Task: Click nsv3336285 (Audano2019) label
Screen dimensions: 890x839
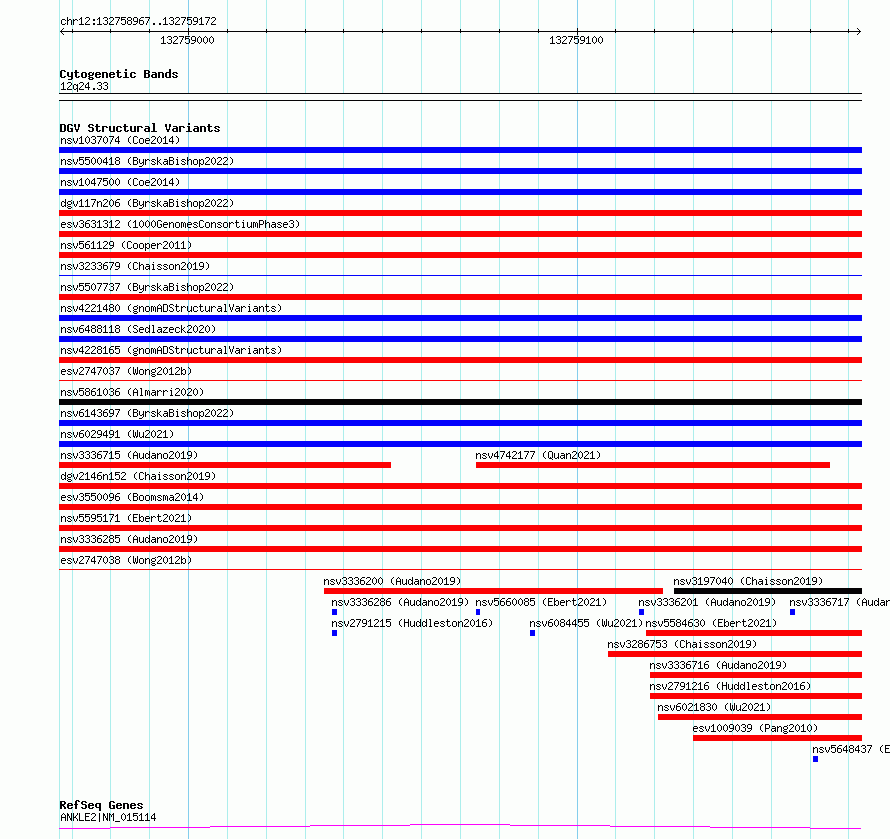Action: pyautogui.click(x=129, y=539)
